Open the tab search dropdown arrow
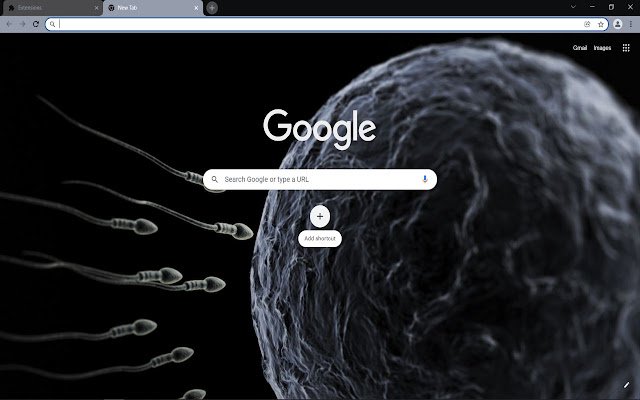 pos(573,7)
